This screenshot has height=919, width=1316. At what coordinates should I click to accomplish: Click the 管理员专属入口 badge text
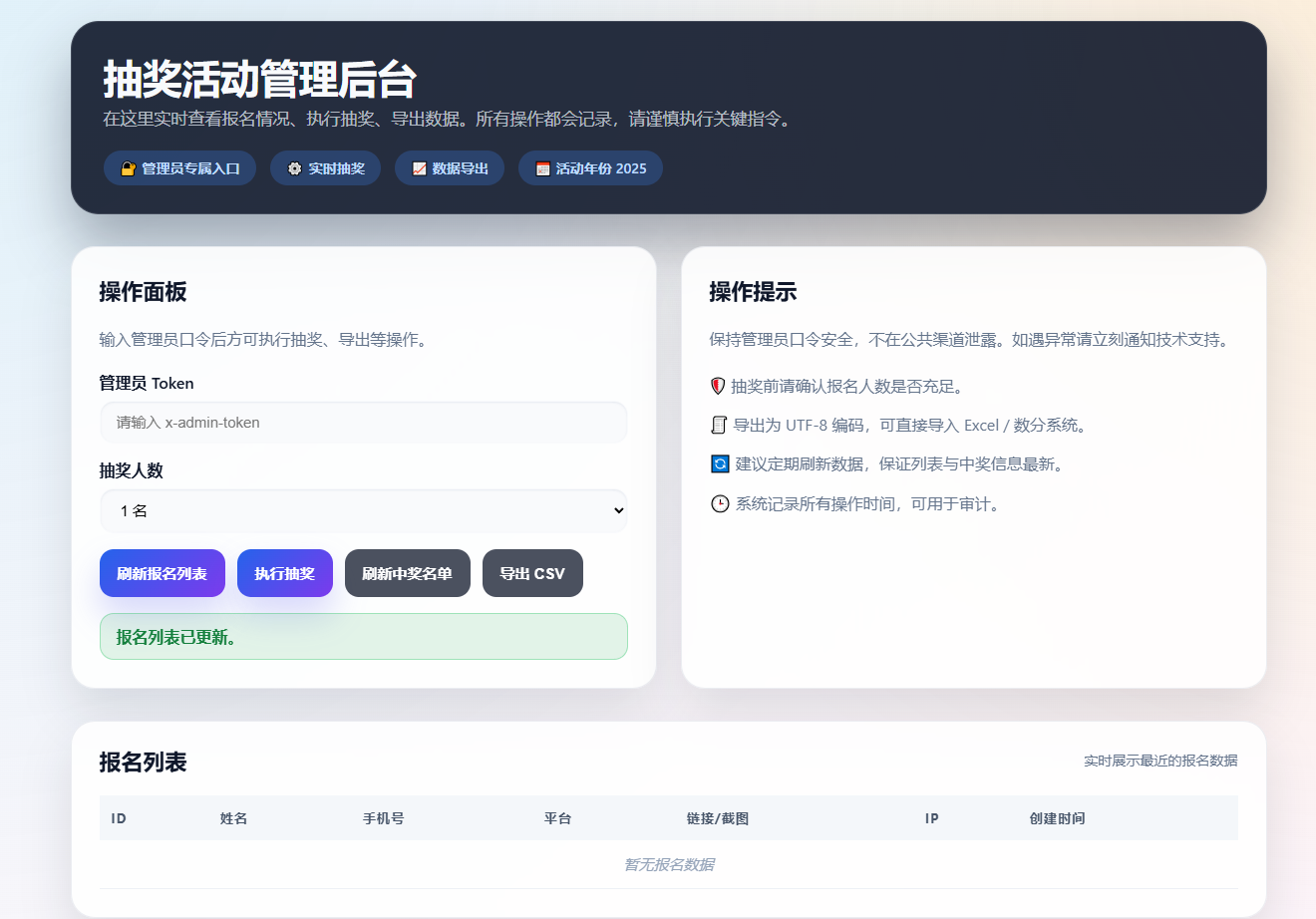pos(190,168)
